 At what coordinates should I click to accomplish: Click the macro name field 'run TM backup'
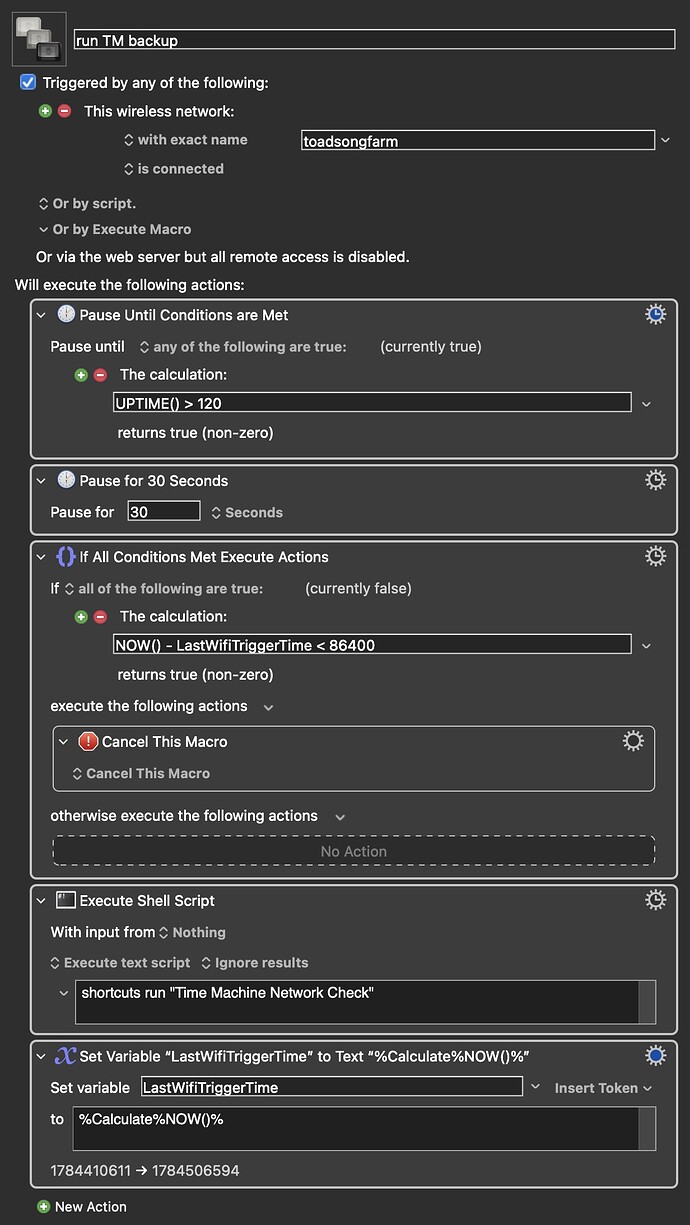[x=374, y=40]
